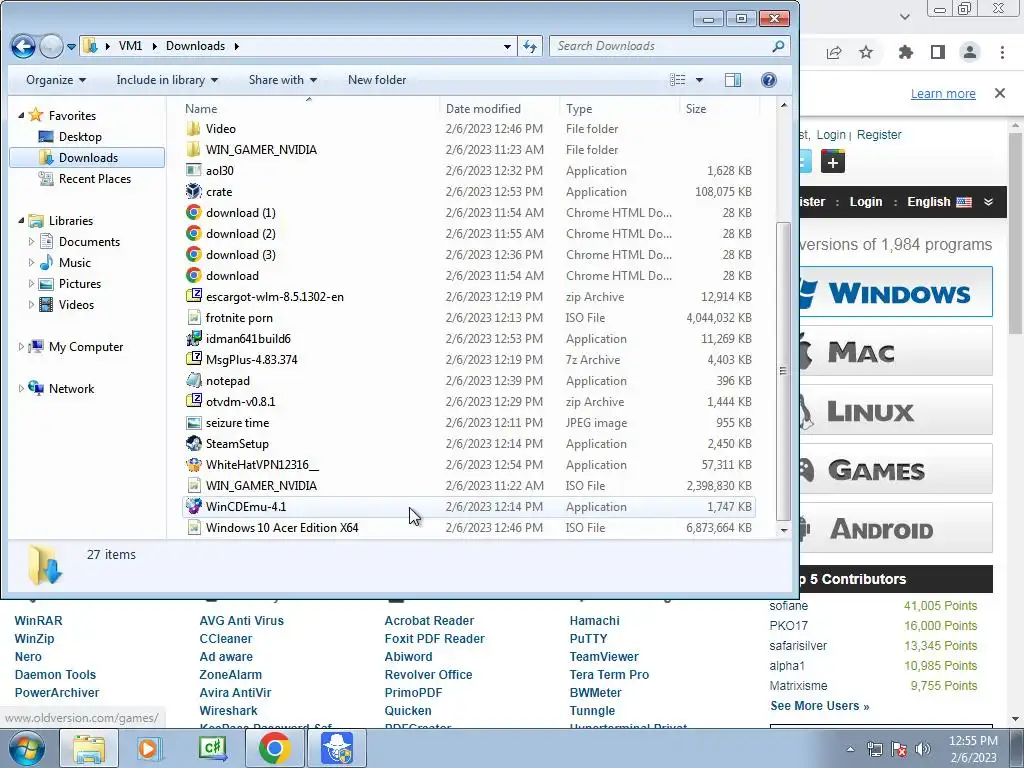Select the seizure time JPEG icon
The height and width of the screenshot is (768, 1024).
[x=193, y=423]
